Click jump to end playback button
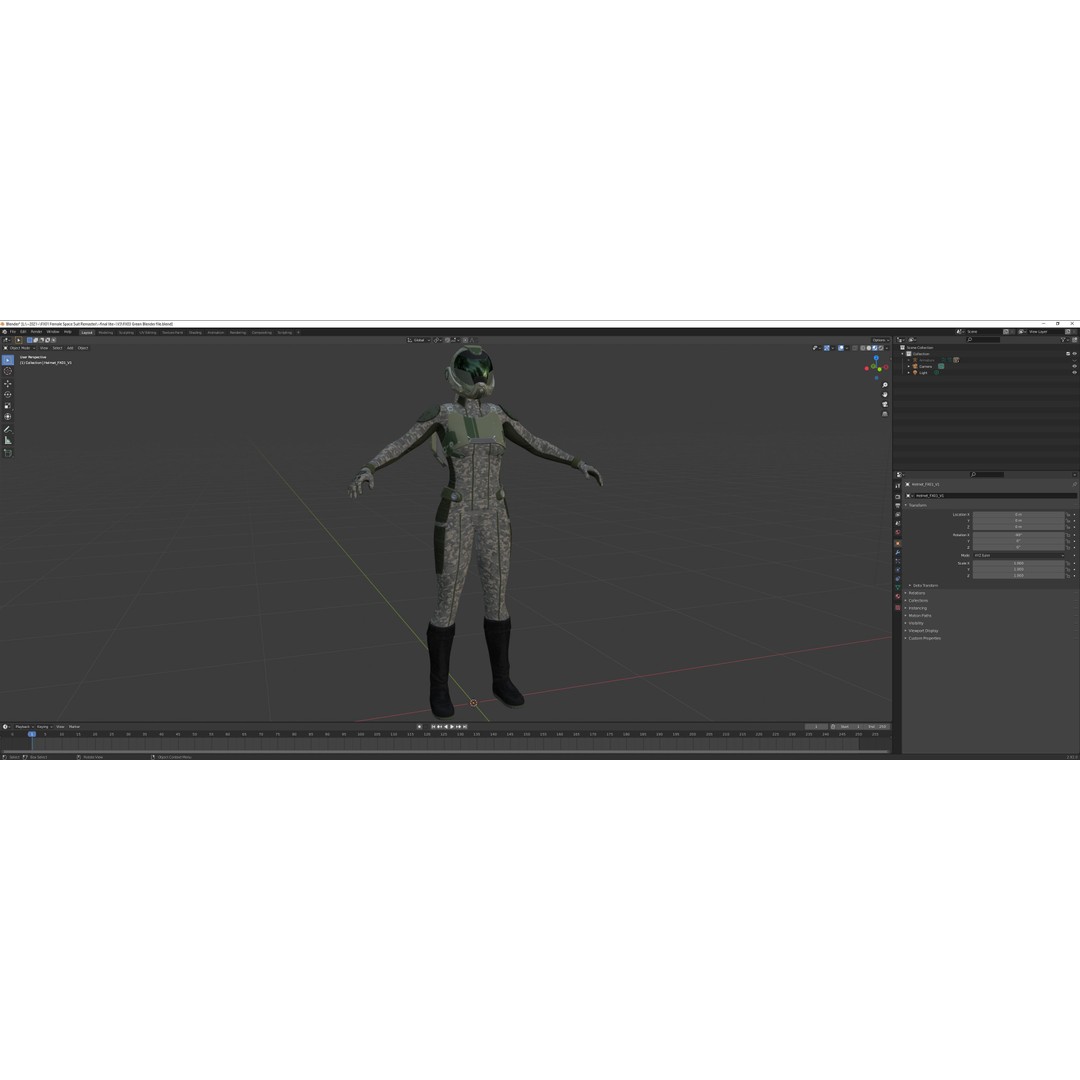Image resolution: width=1080 pixels, height=1080 pixels. point(465,727)
